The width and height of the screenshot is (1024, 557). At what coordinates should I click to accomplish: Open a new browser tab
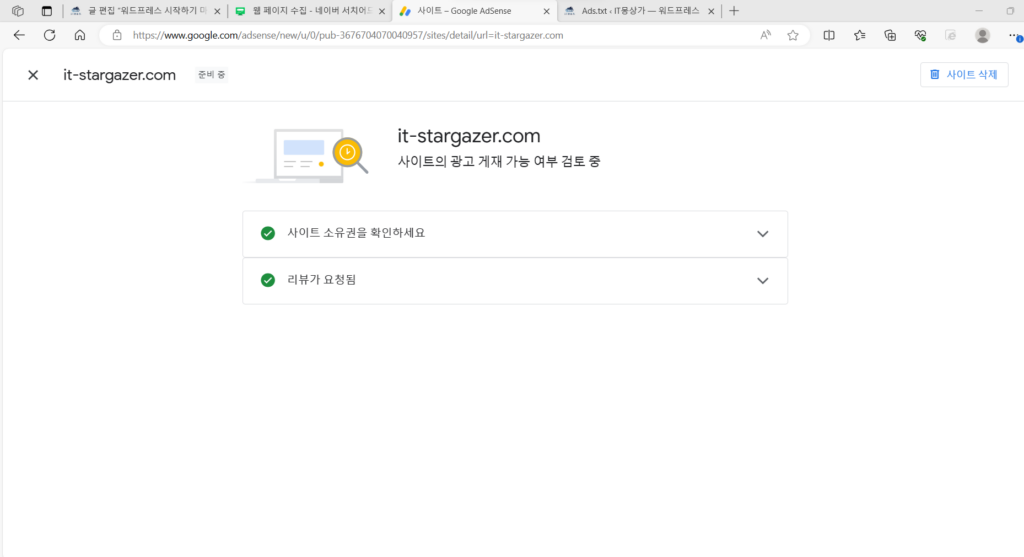734,10
